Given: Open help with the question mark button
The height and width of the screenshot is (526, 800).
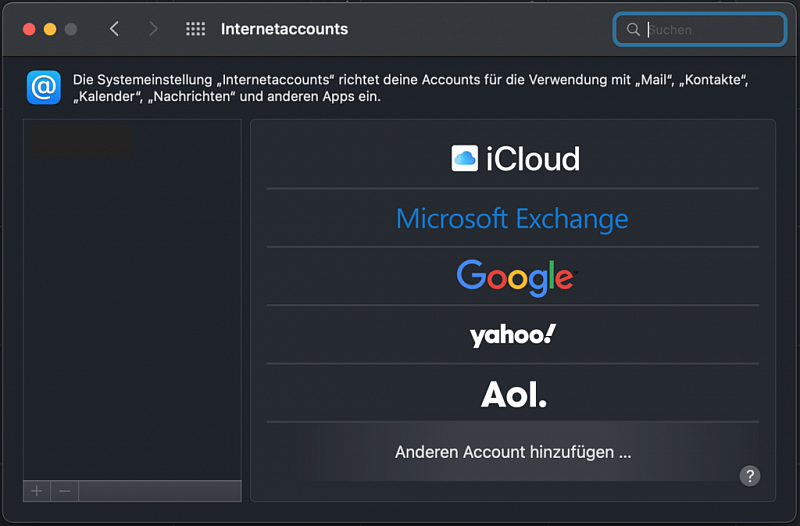Looking at the screenshot, I should pos(749,476).
